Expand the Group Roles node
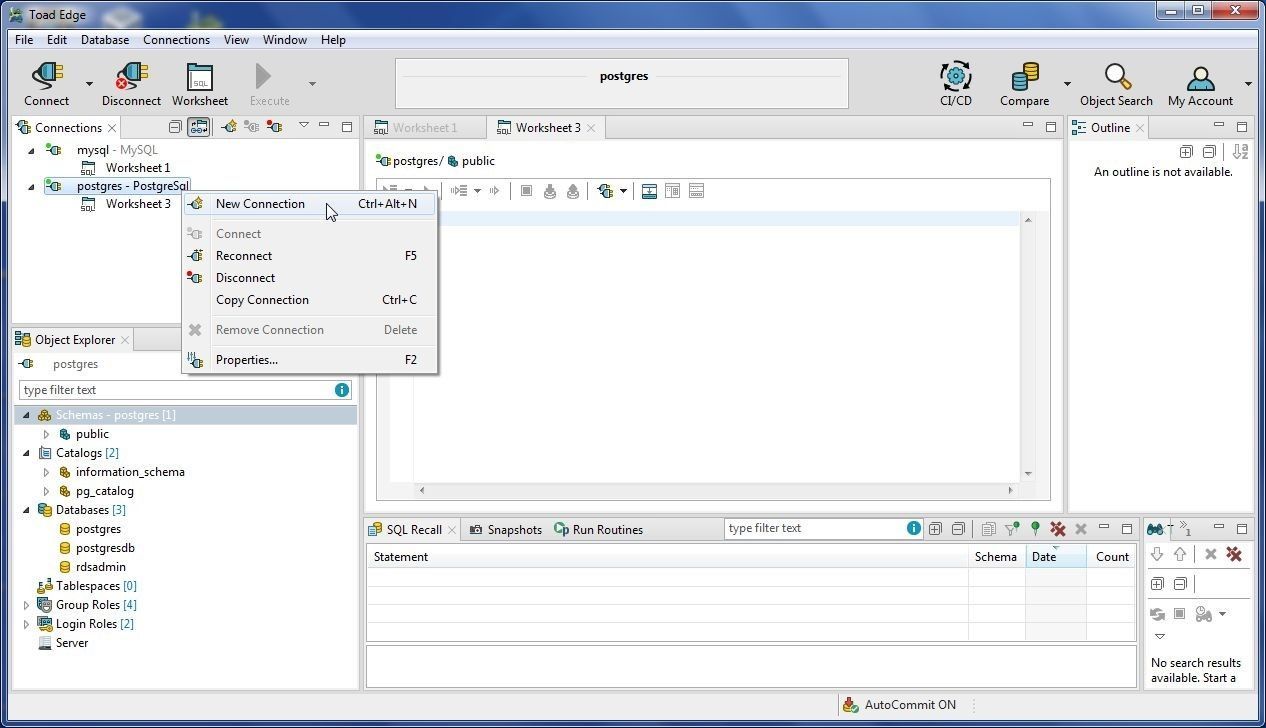 [27, 605]
